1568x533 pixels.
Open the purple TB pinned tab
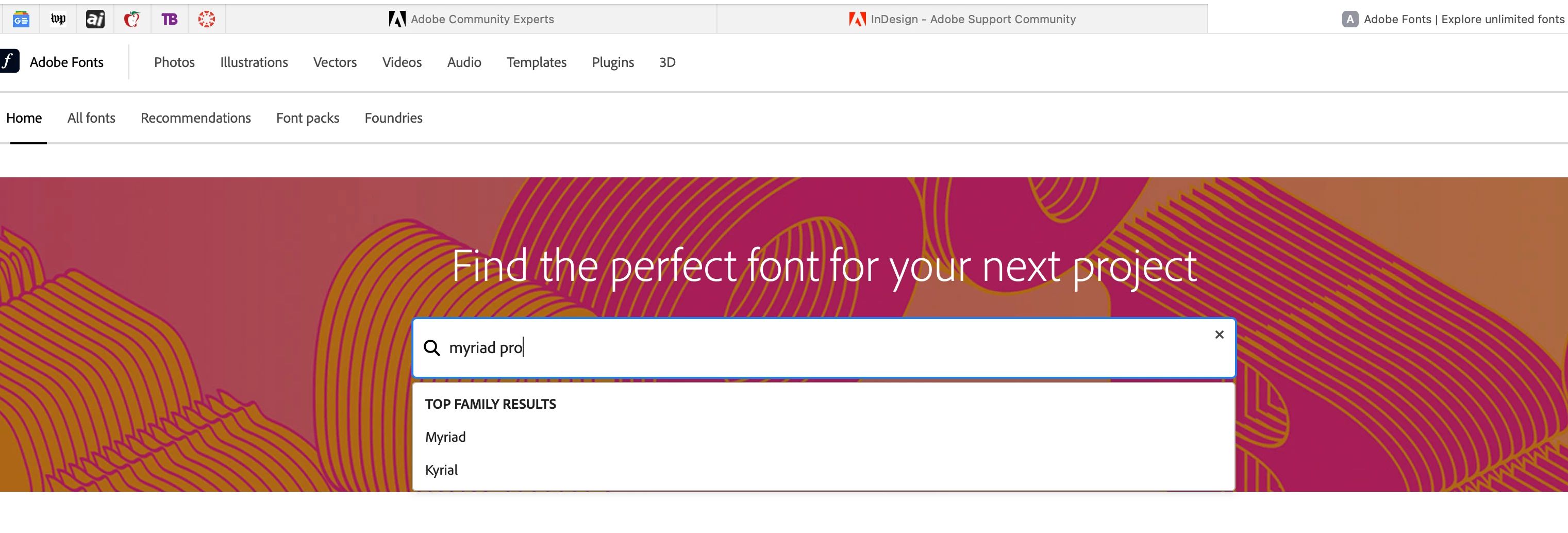tap(169, 20)
